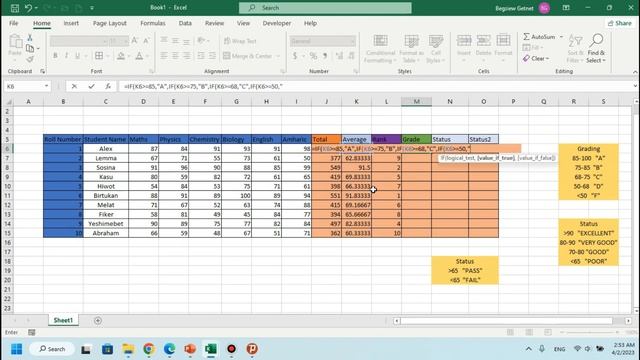Open the Font Color swatch button
This screenshot has width=640, height=360.
(139, 56)
